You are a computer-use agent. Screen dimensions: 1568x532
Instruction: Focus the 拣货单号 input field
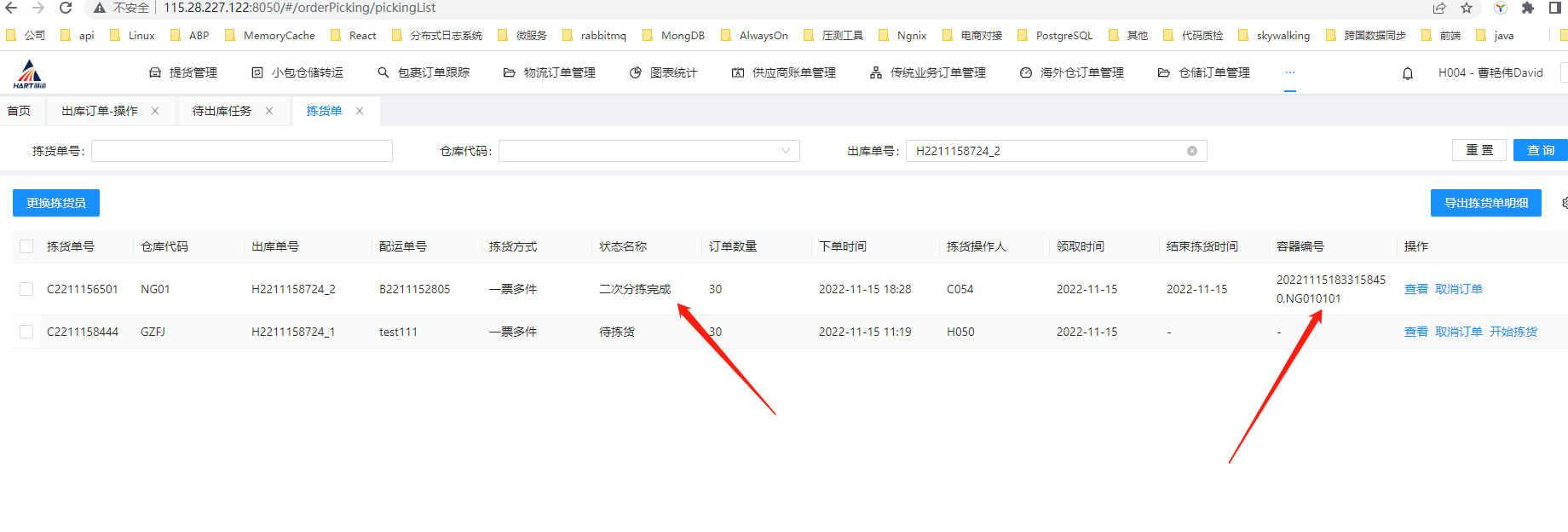[x=241, y=151]
